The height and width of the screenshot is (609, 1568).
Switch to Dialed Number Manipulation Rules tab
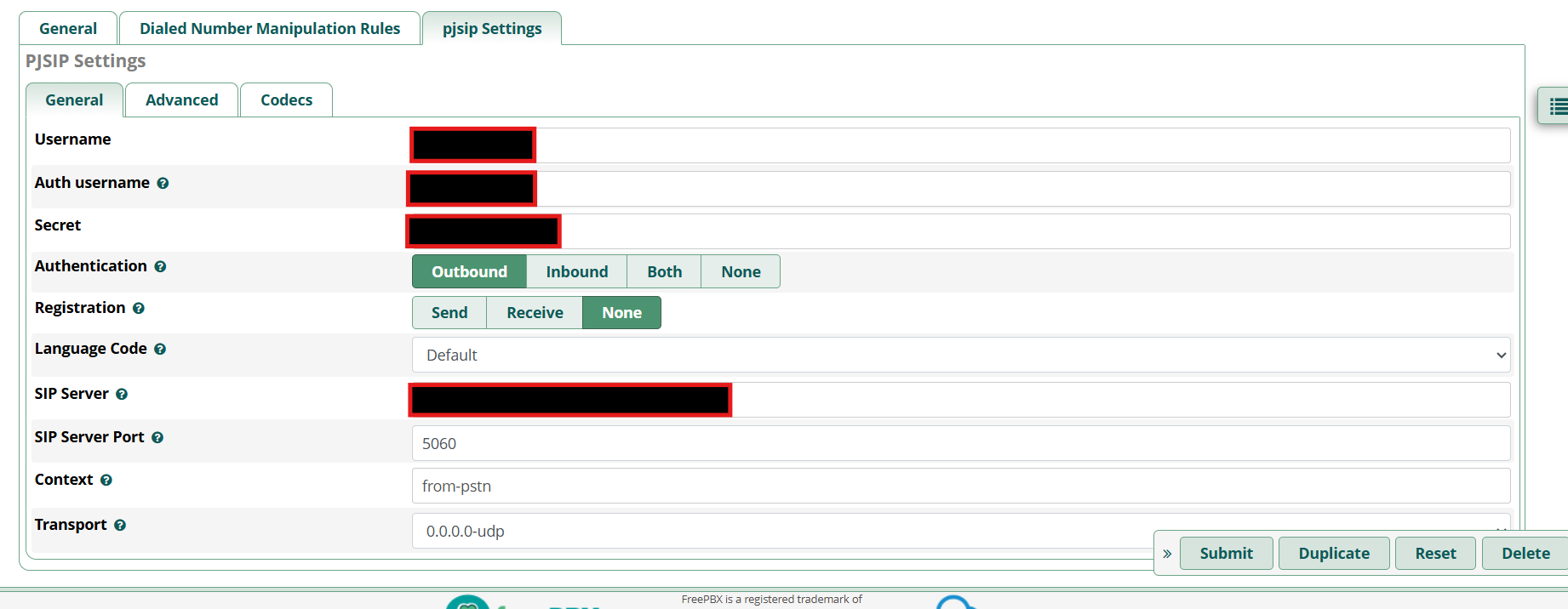click(270, 28)
